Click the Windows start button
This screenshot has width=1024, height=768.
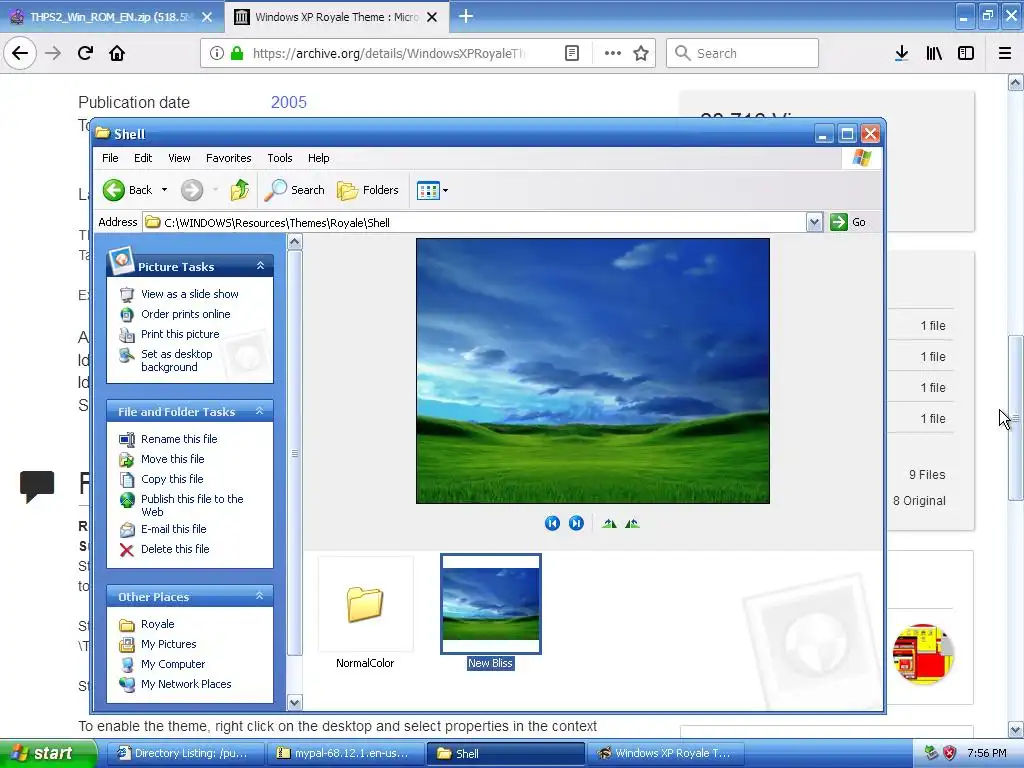[x=47, y=753]
